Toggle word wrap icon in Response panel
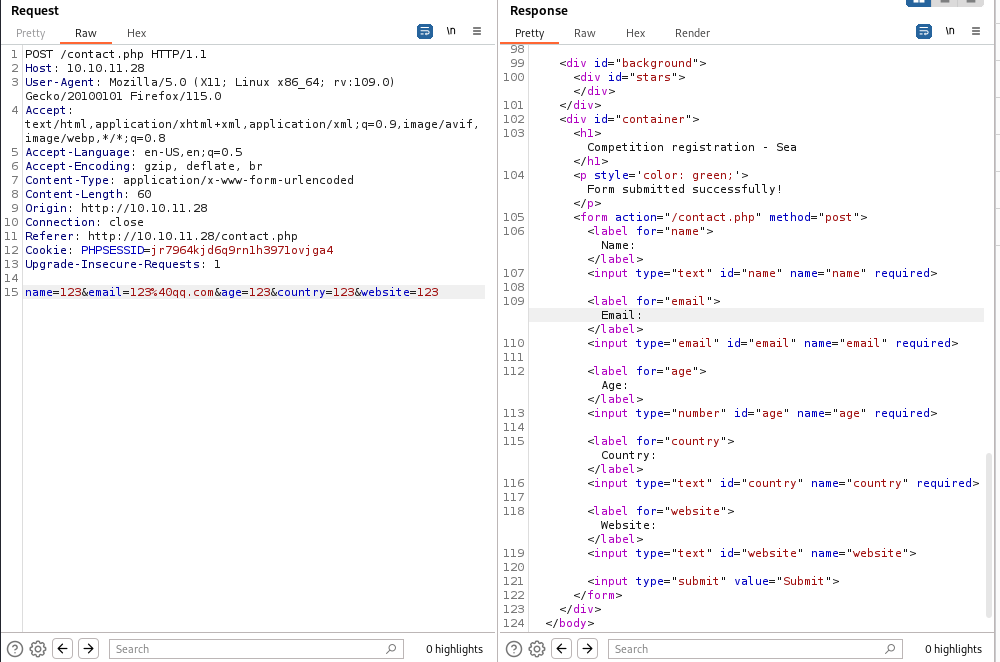1000x662 pixels. (923, 31)
